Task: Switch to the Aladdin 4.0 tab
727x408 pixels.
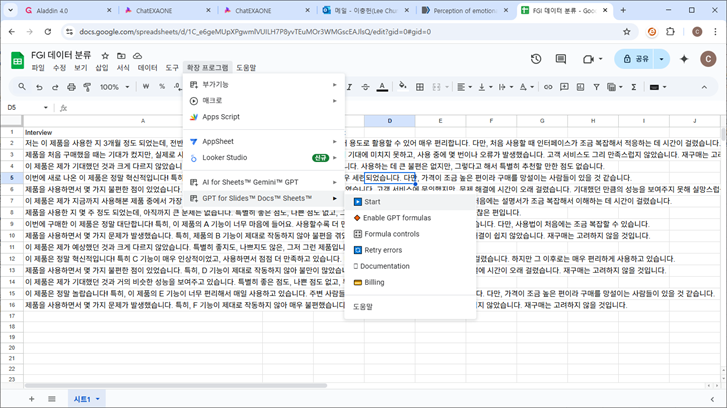Action: tap(68, 10)
